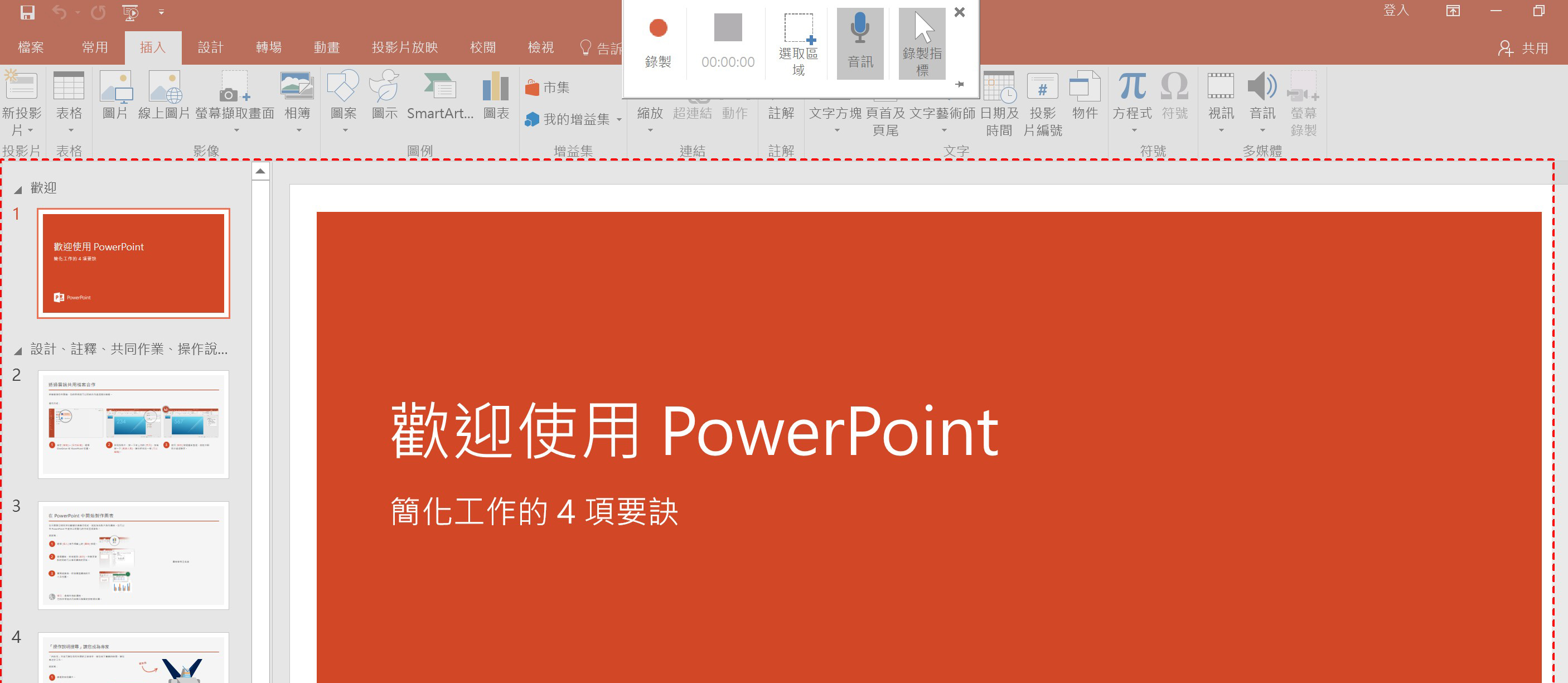1568x683 pixels.
Task: Toggle 音訊 microphone recording
Action: 860,44
